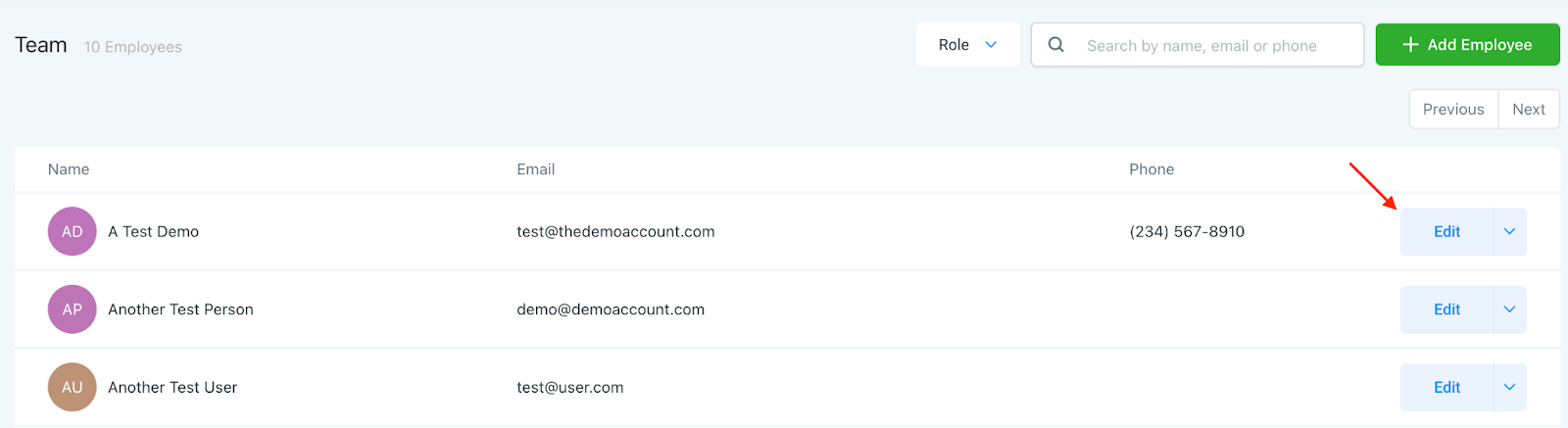This screenshot has height=428, width=1568.
Task: Click the AP avatar circle
Action: coord(73,309)
